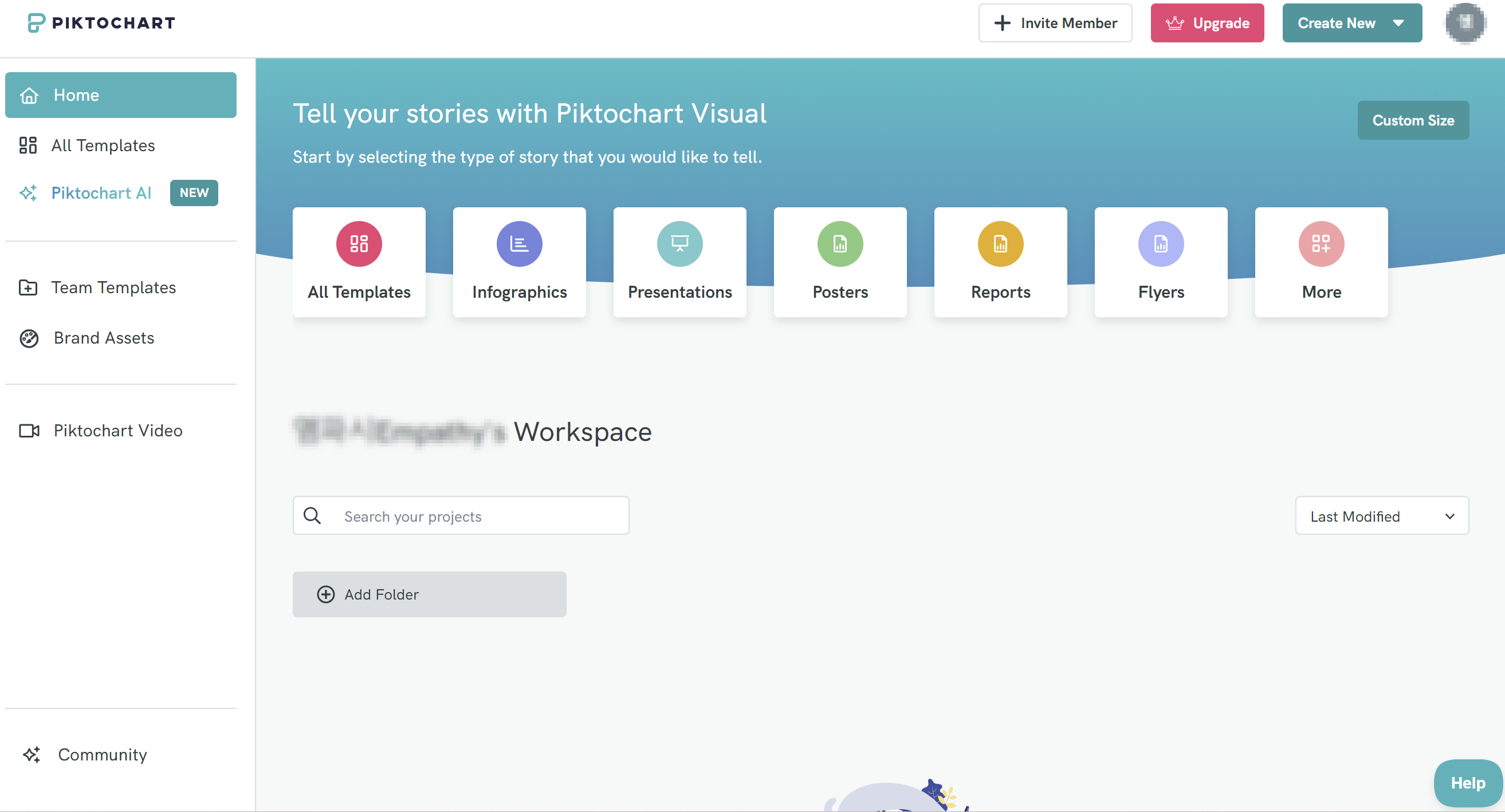Click the Last Modified chevron arrow
The image size is (1505, 812).
point(1449,517)
